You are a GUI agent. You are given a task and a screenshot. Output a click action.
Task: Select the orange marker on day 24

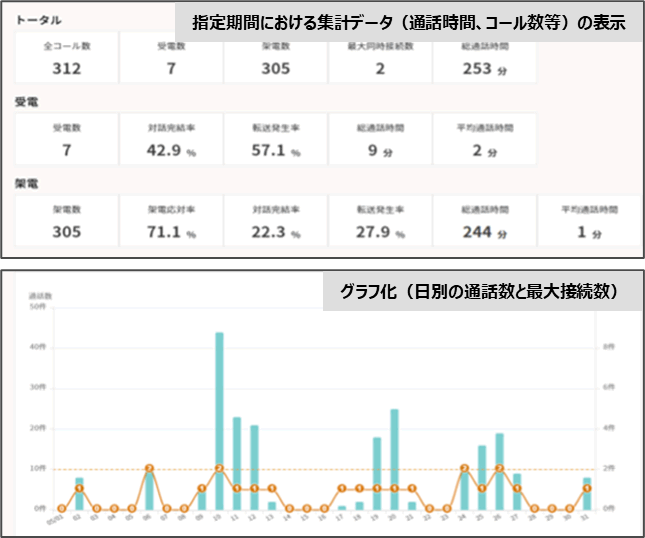464,468
